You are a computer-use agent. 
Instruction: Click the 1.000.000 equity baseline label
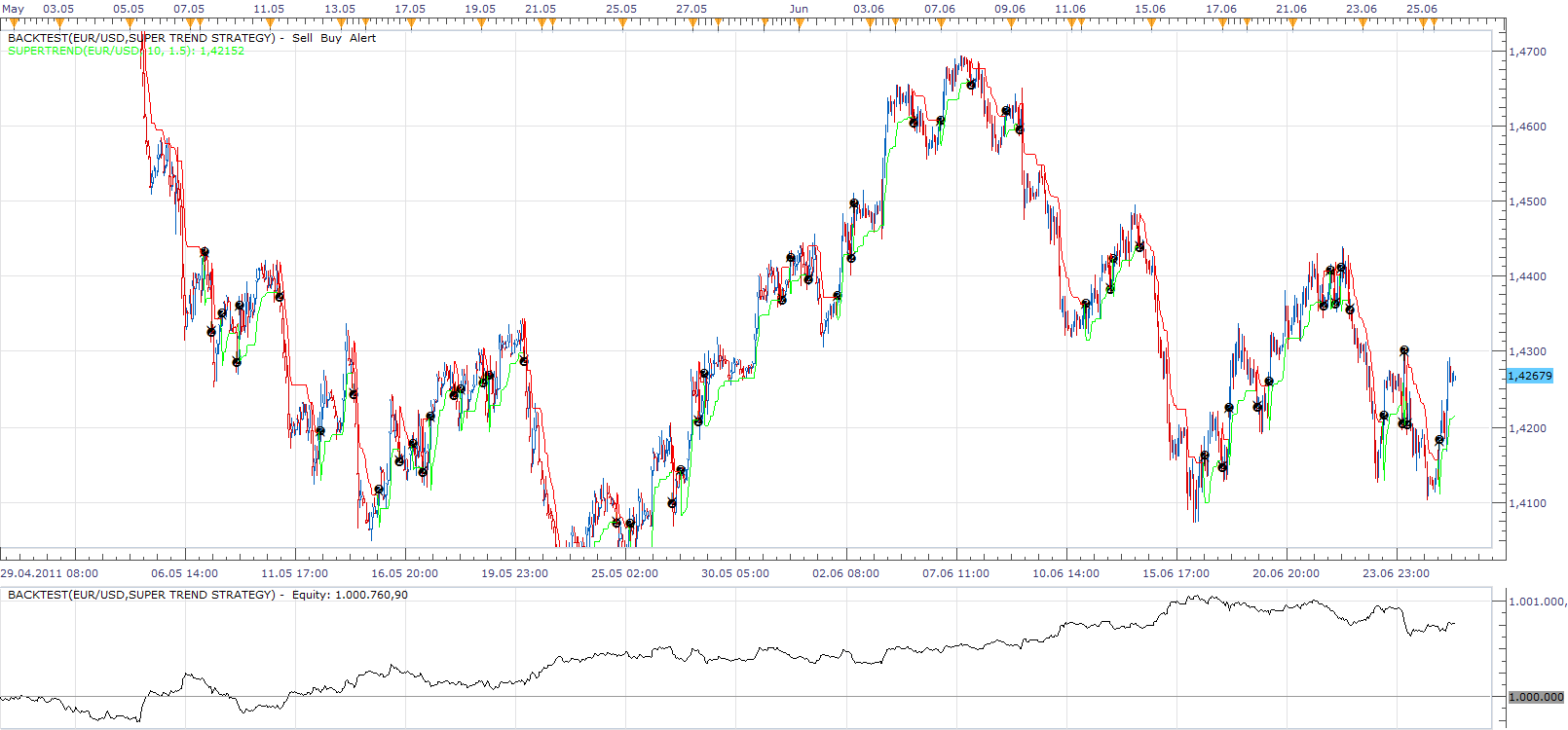click(1535, 697)
